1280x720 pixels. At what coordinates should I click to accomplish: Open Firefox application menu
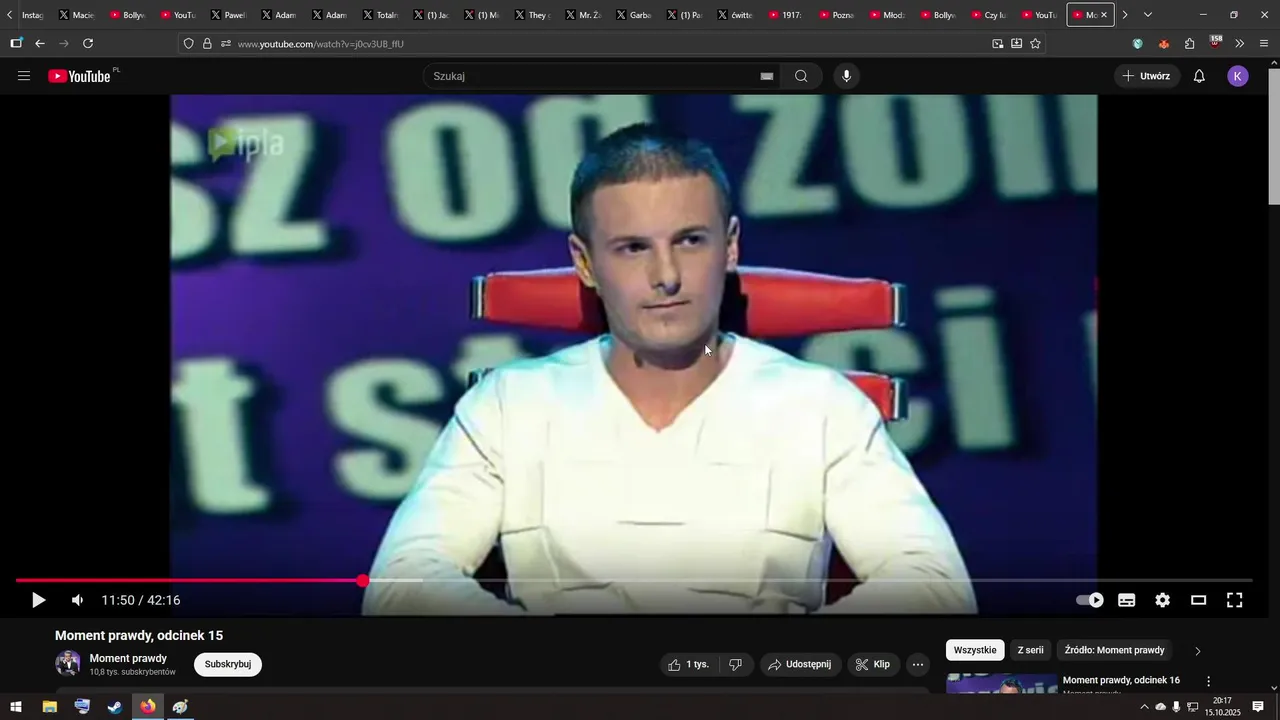(1264, 44)
